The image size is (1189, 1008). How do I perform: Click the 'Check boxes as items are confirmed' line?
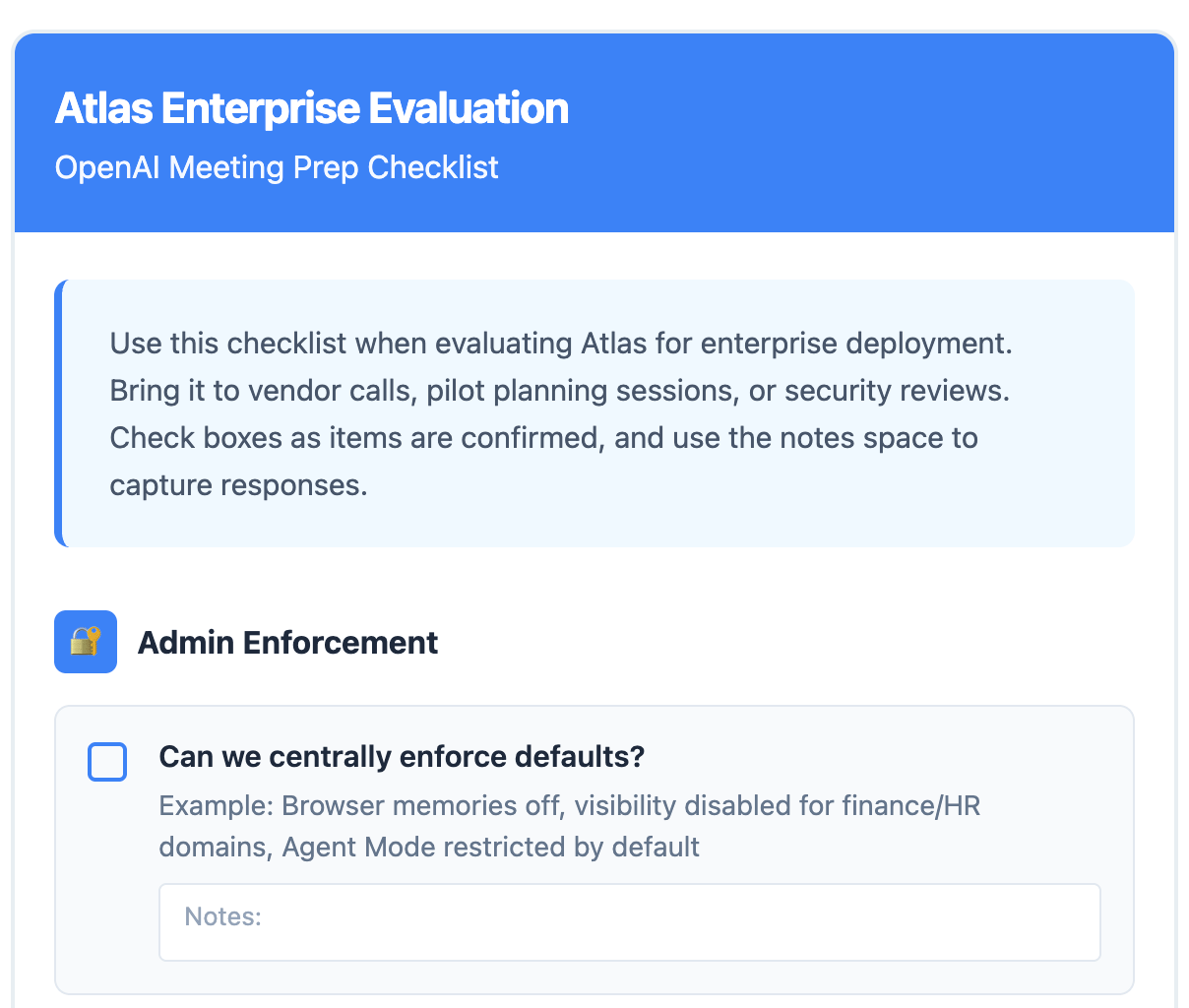click(x=543, y=437)
